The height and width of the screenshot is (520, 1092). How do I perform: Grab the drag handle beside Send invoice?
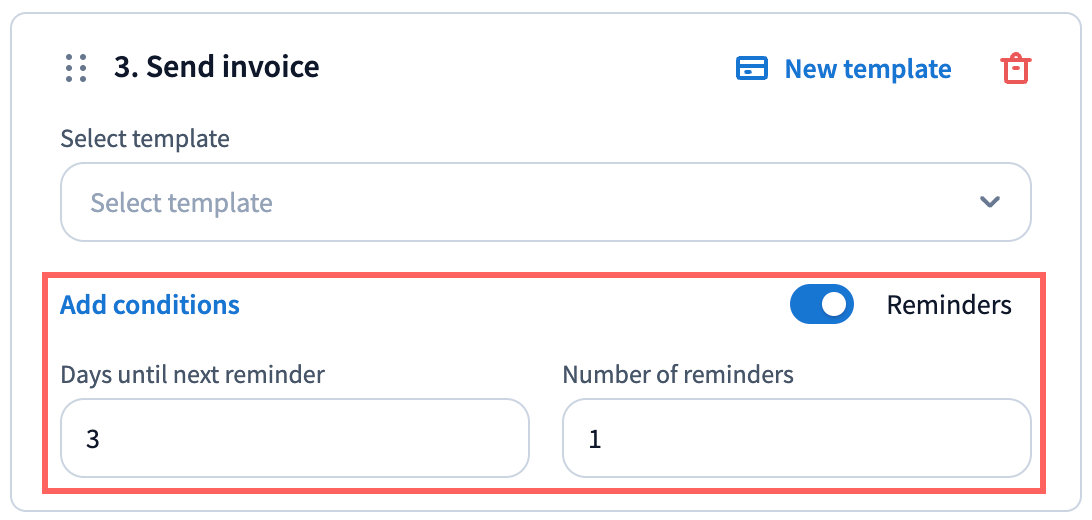(76, 68)
